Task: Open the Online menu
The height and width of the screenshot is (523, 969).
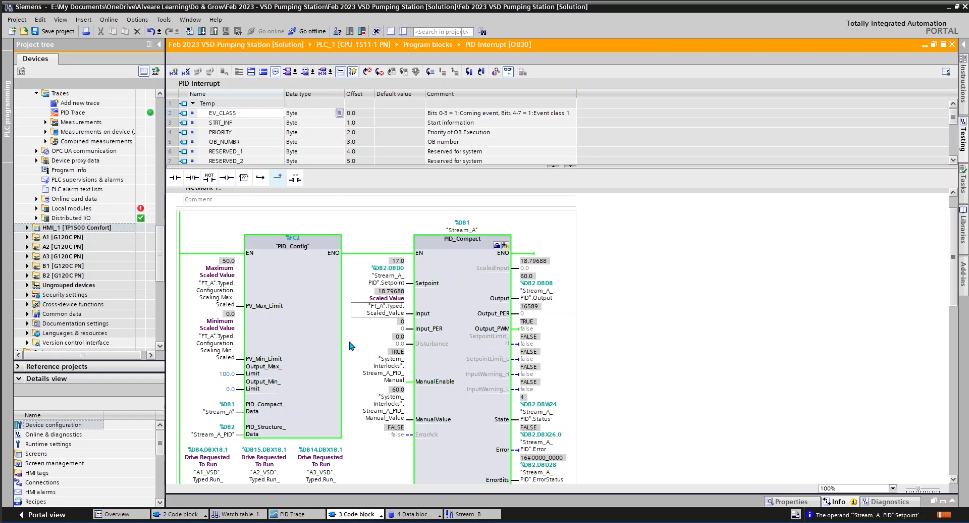Action: click(x=108, y=19)
